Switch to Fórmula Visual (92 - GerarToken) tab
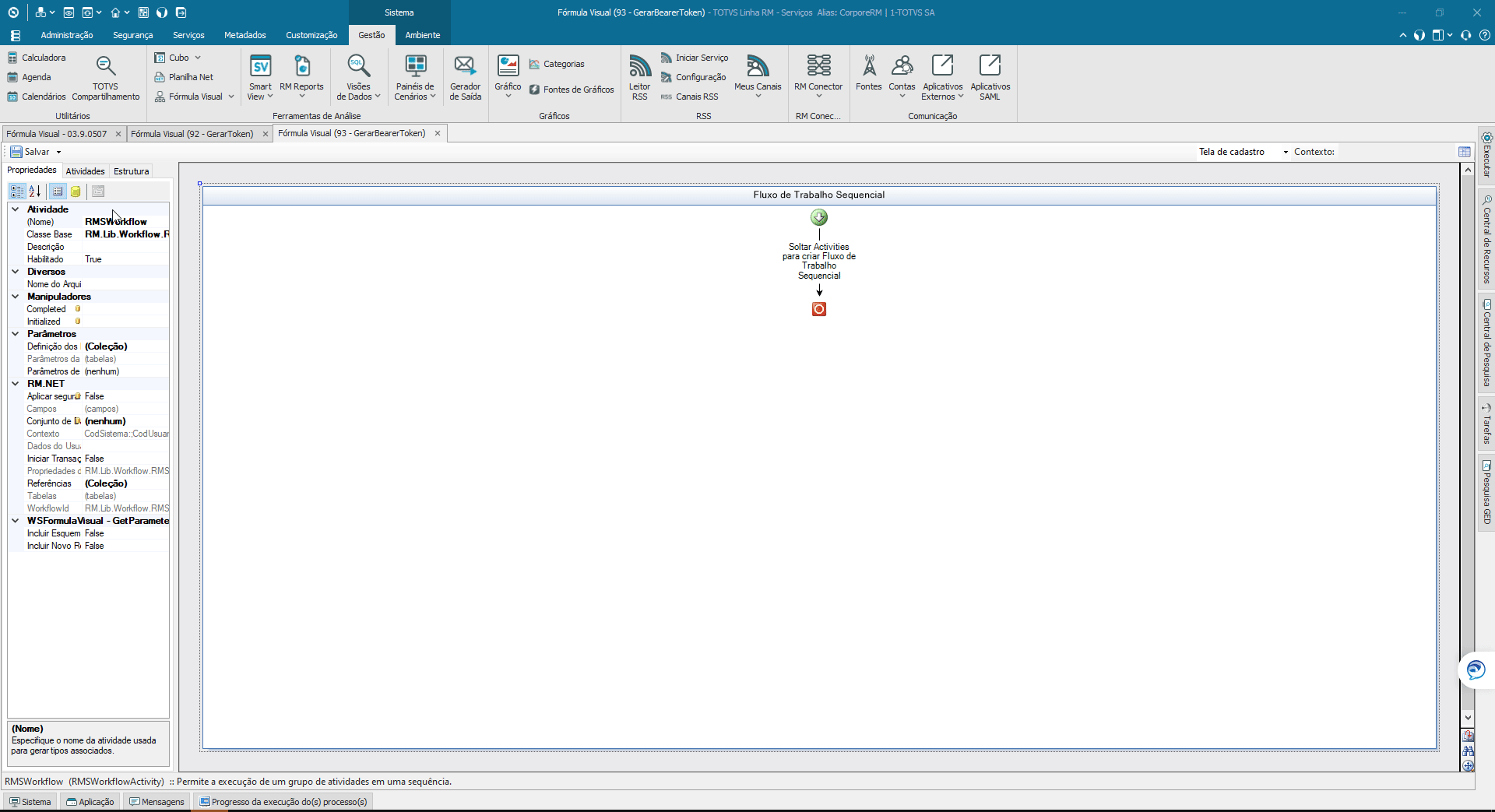The height and width of the screenshot is (812, 1495). [192, 134]
